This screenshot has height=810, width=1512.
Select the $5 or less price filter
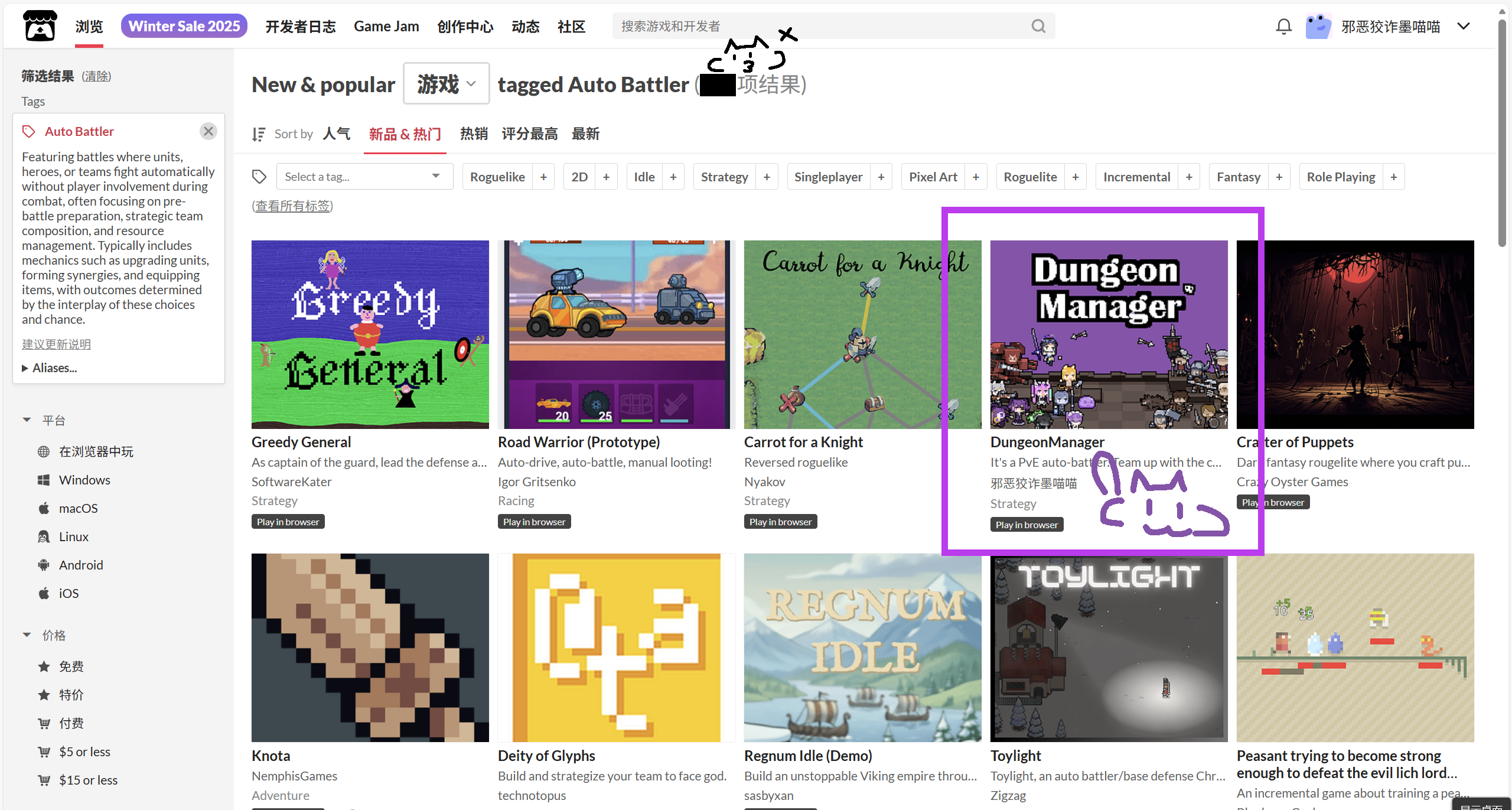point(84,752)
